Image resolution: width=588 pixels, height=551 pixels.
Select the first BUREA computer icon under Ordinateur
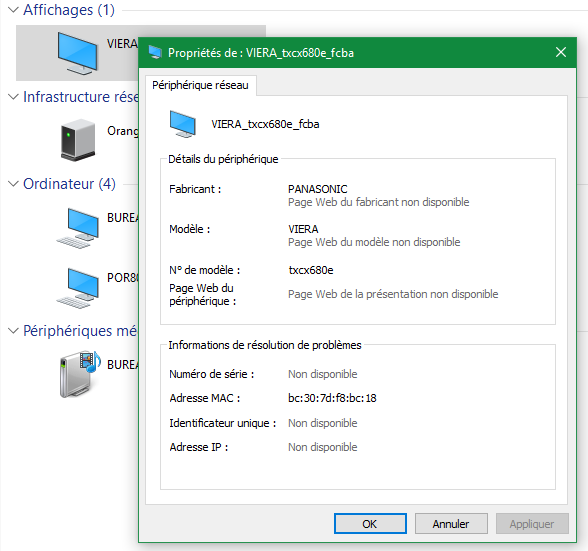pos(78,228)
